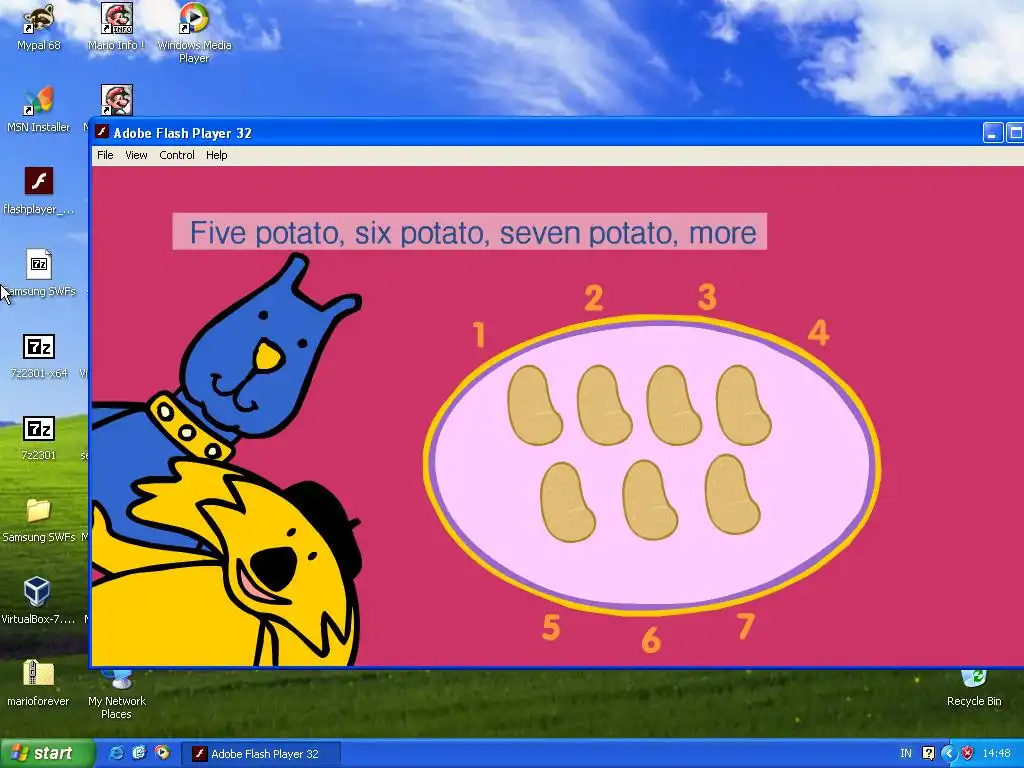This screenshot has height=768, width=1024.
Task: Launch Internet Explorer from quick launch
Action: pyautogui.click(x=116, y=753)
